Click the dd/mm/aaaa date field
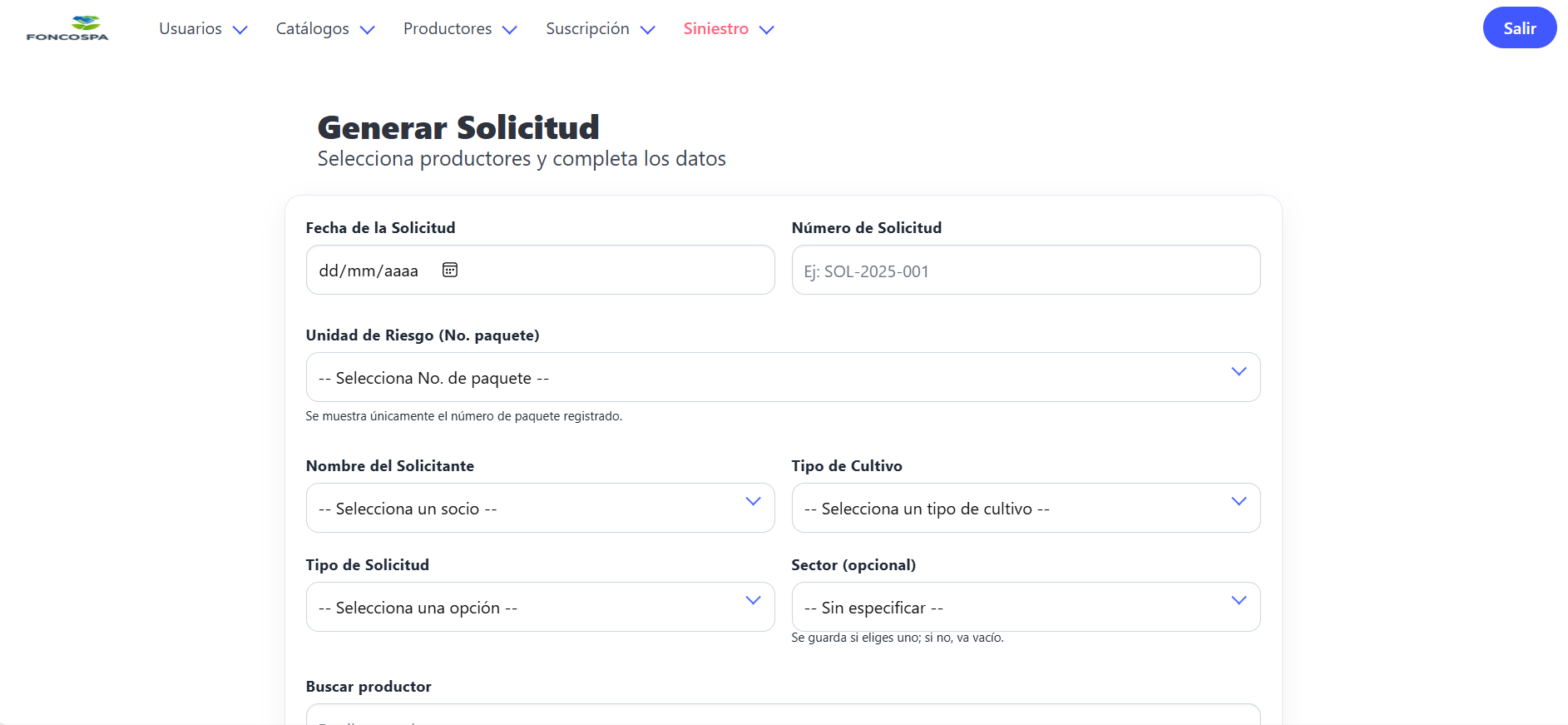 coord(370,270)
